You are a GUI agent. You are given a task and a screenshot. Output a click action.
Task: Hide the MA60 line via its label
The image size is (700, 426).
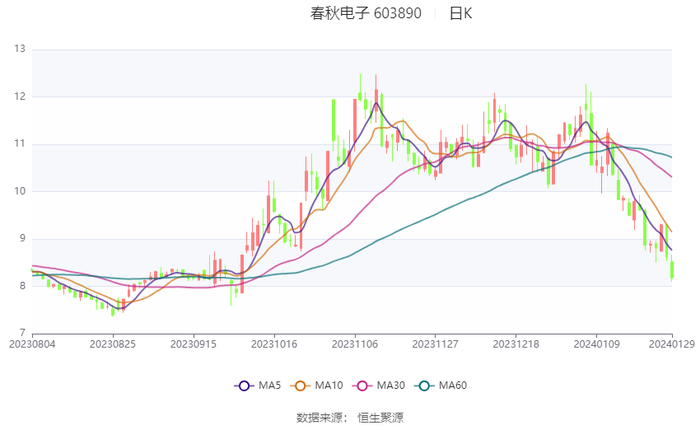point(453,385)
